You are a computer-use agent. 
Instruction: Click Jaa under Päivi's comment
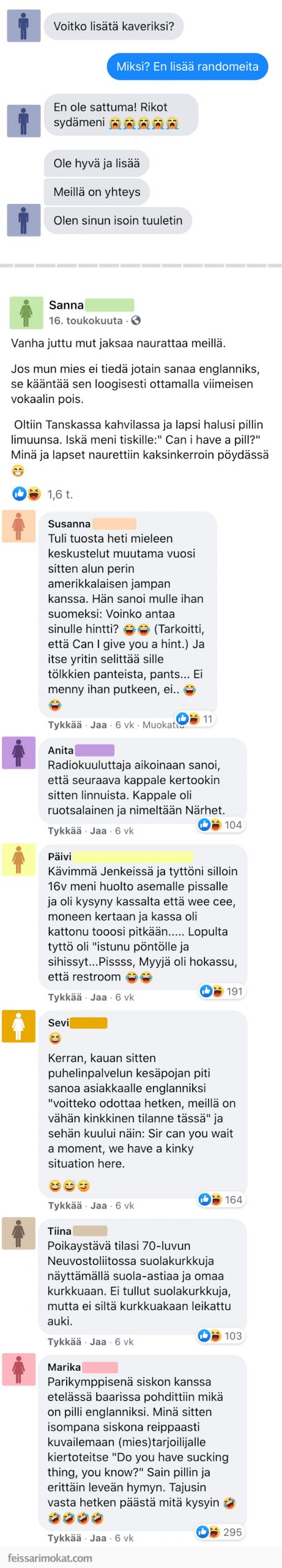click(98, 997)
